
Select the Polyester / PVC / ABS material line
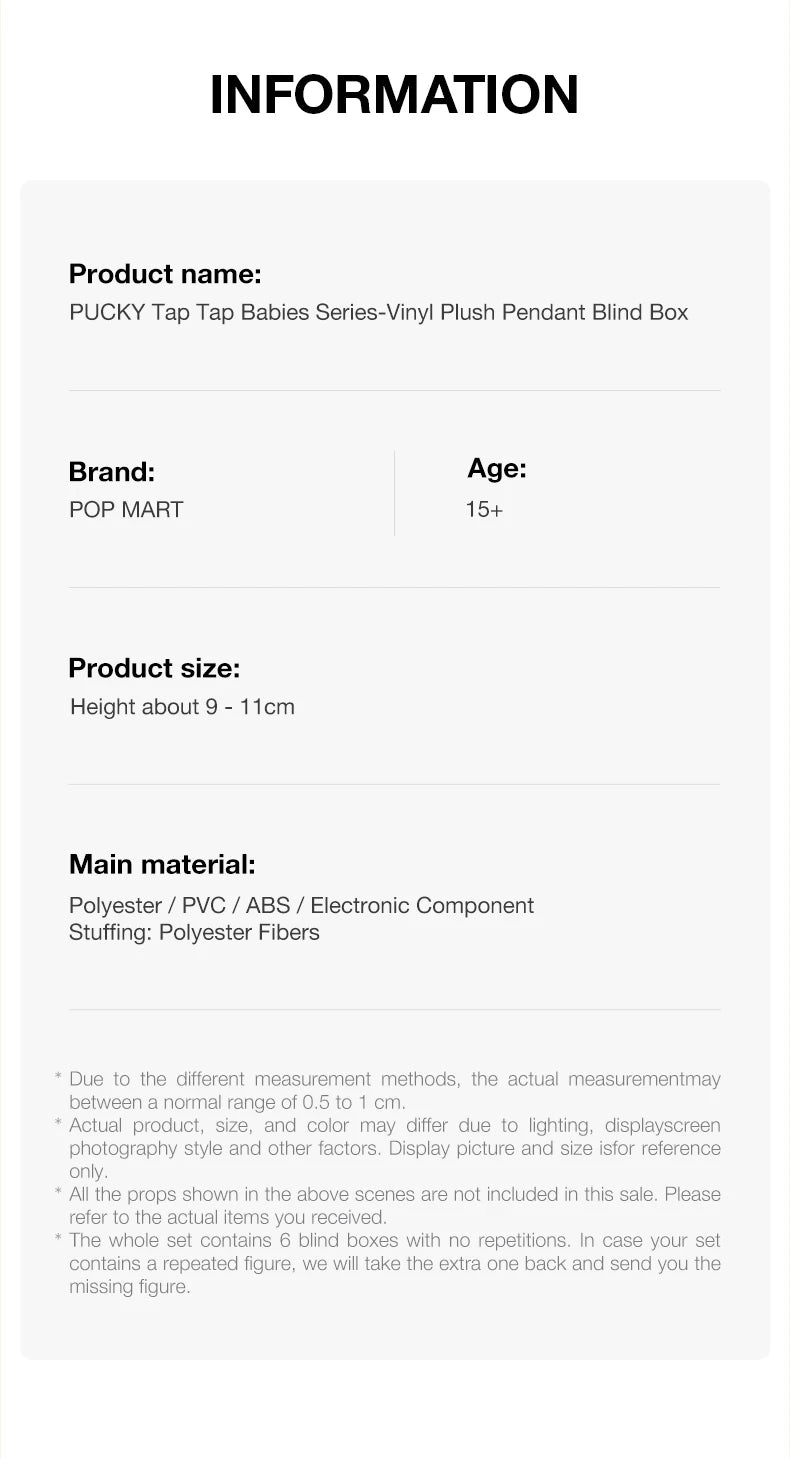coord(301,905)
